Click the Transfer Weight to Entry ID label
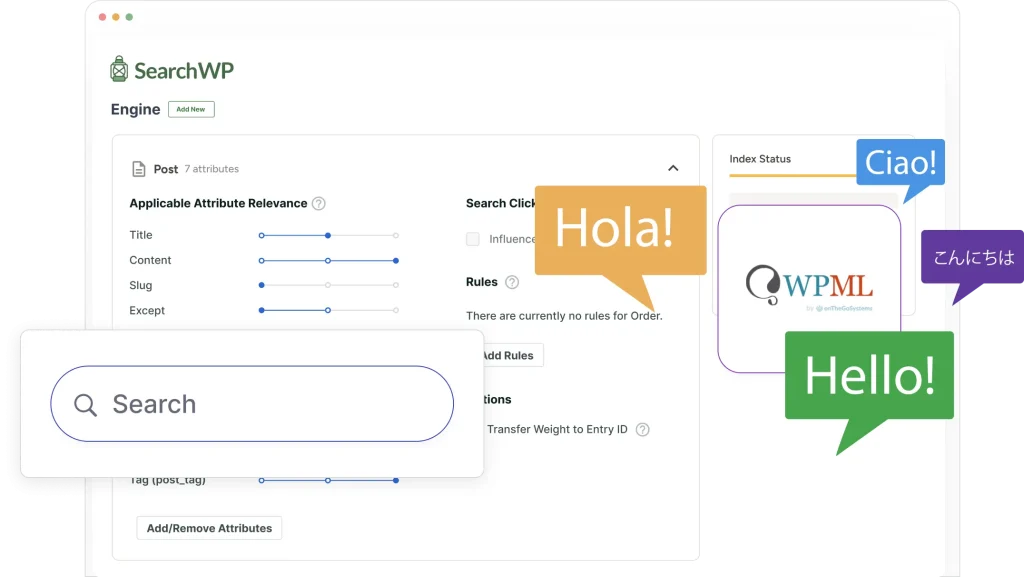 (x=557, y=429)
